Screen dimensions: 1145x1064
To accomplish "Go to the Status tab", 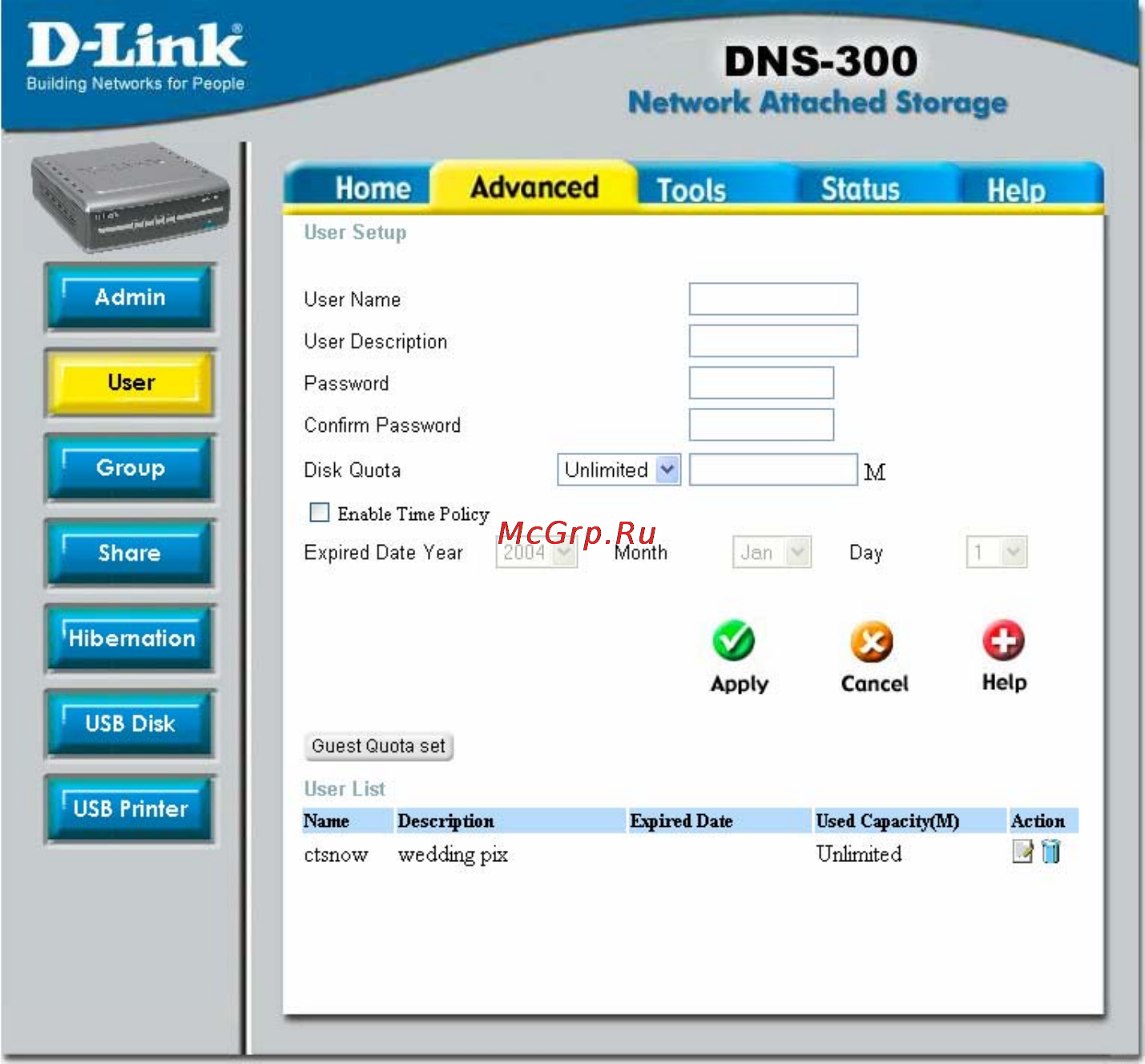I will tap(861, 189).
